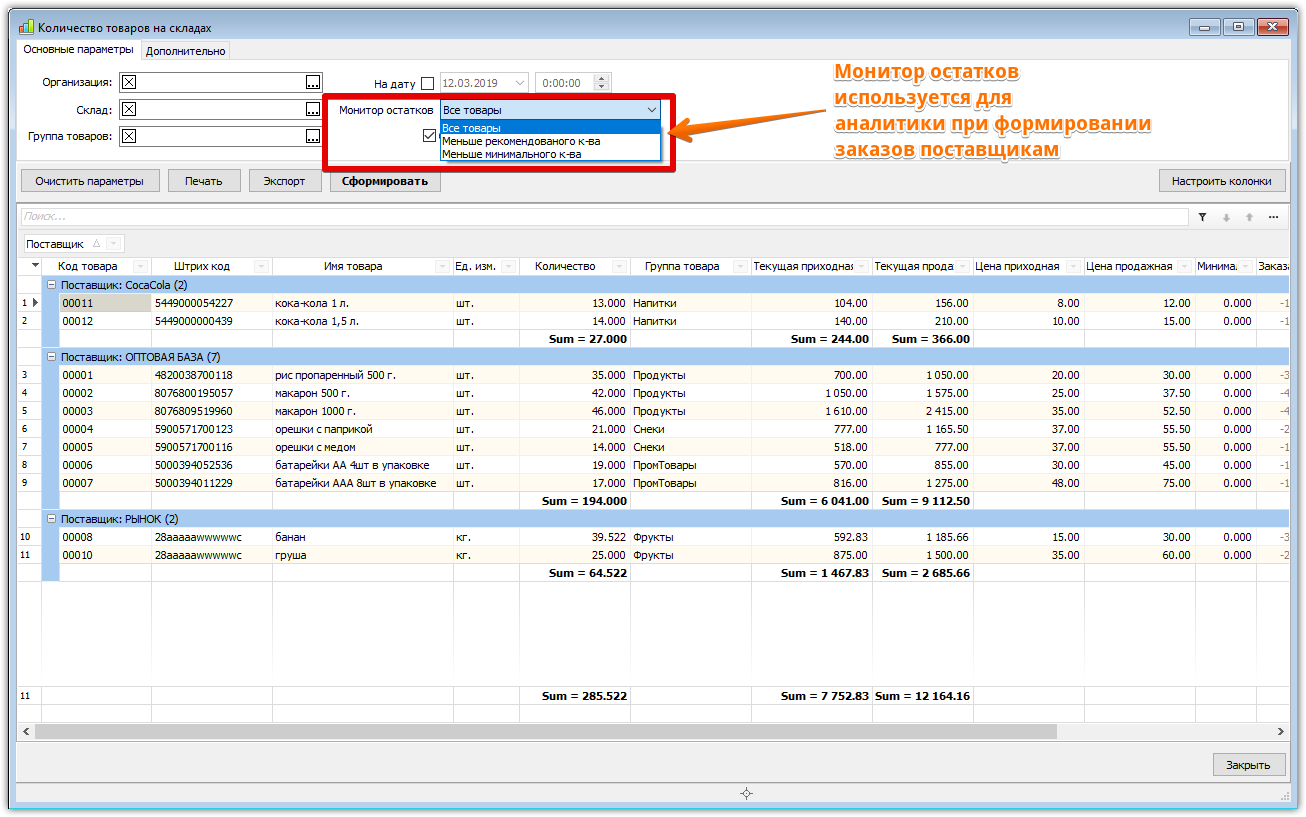
Task: Switch to the Дополнительно tab
Action: (x=186, y=51)
